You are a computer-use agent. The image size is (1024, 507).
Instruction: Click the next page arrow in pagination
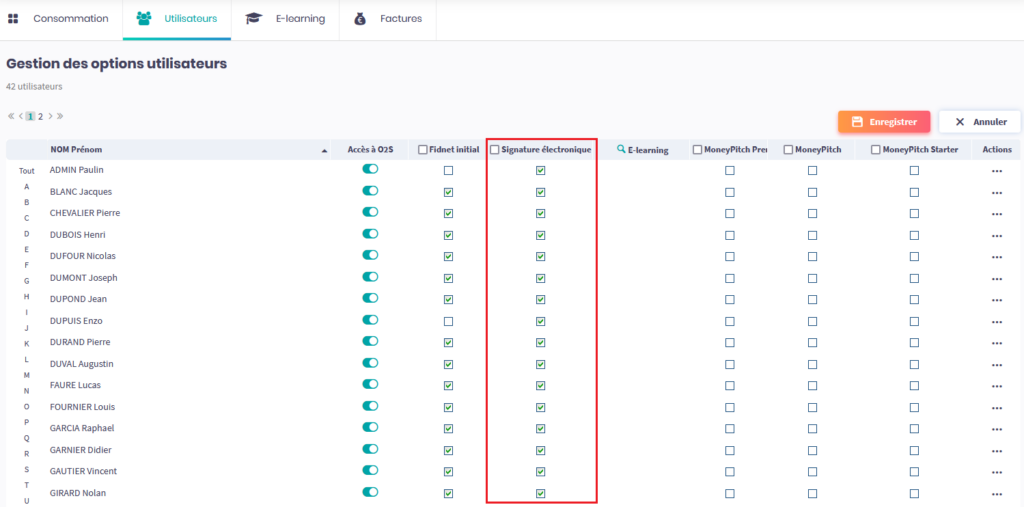coord(50,117)
